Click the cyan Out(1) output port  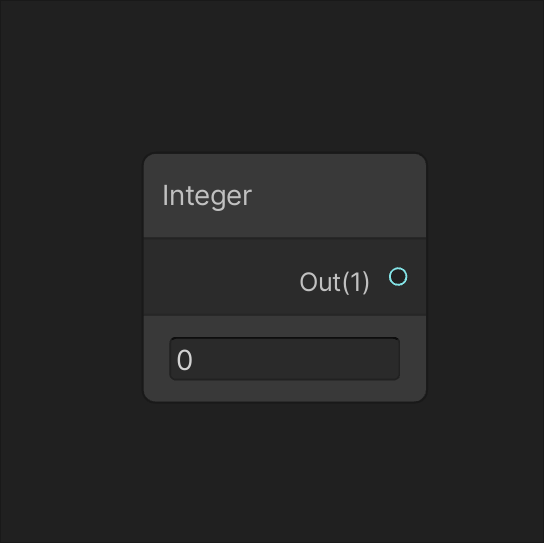398,277
